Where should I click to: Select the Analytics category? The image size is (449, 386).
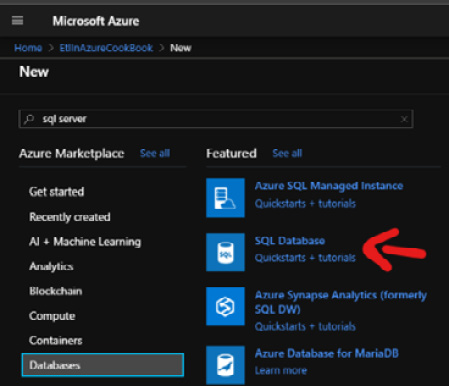(51, 266)
